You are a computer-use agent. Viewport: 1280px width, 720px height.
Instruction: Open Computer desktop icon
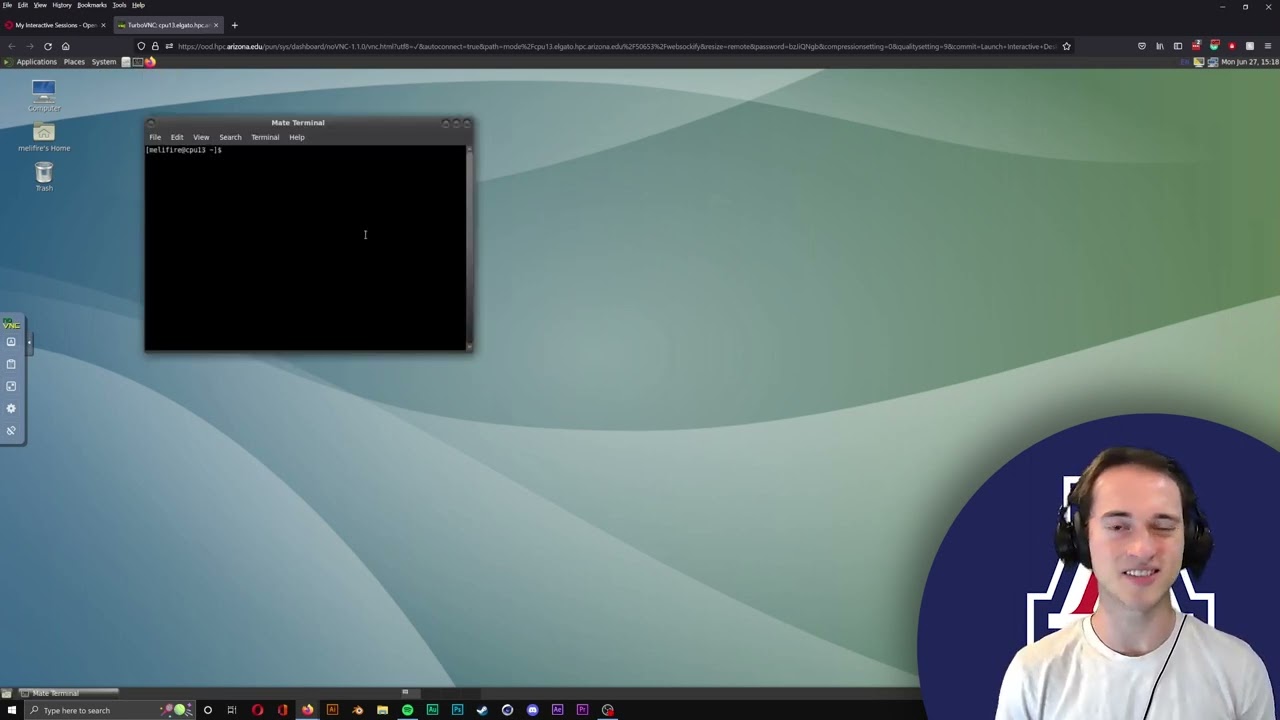pyautogui.click(x=43, y=95)
